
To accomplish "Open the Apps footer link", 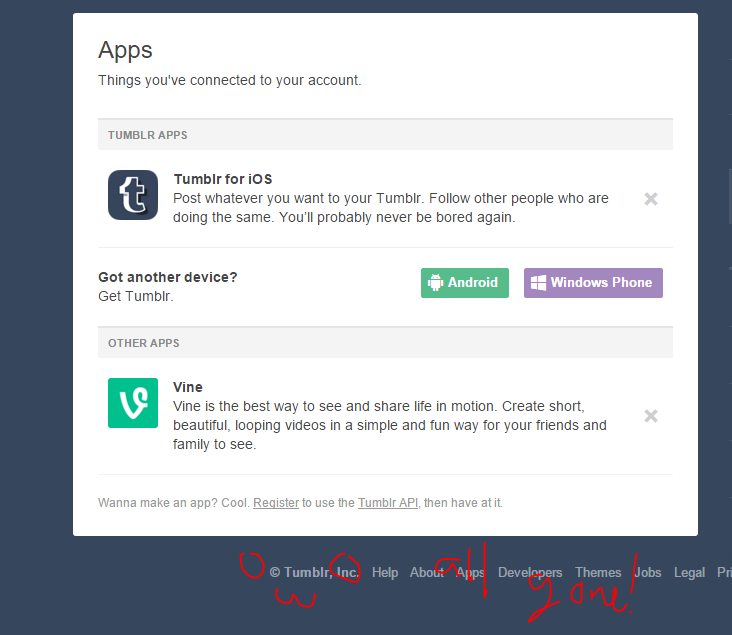I will pos(471,572).
